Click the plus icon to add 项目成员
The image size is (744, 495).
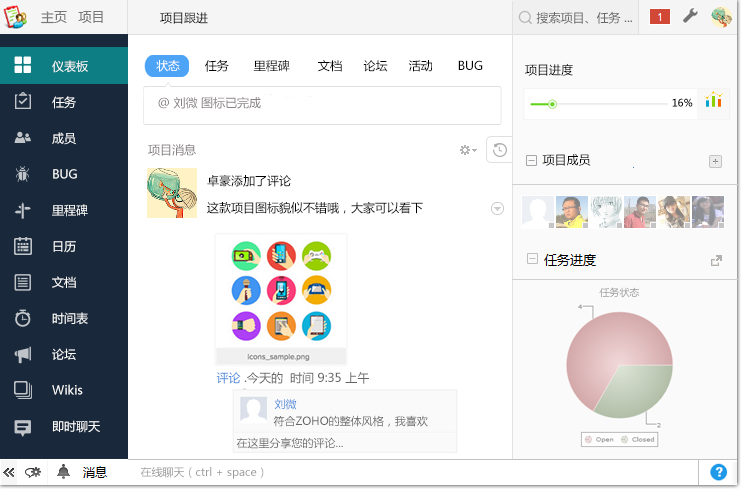[x=716, y=161]
